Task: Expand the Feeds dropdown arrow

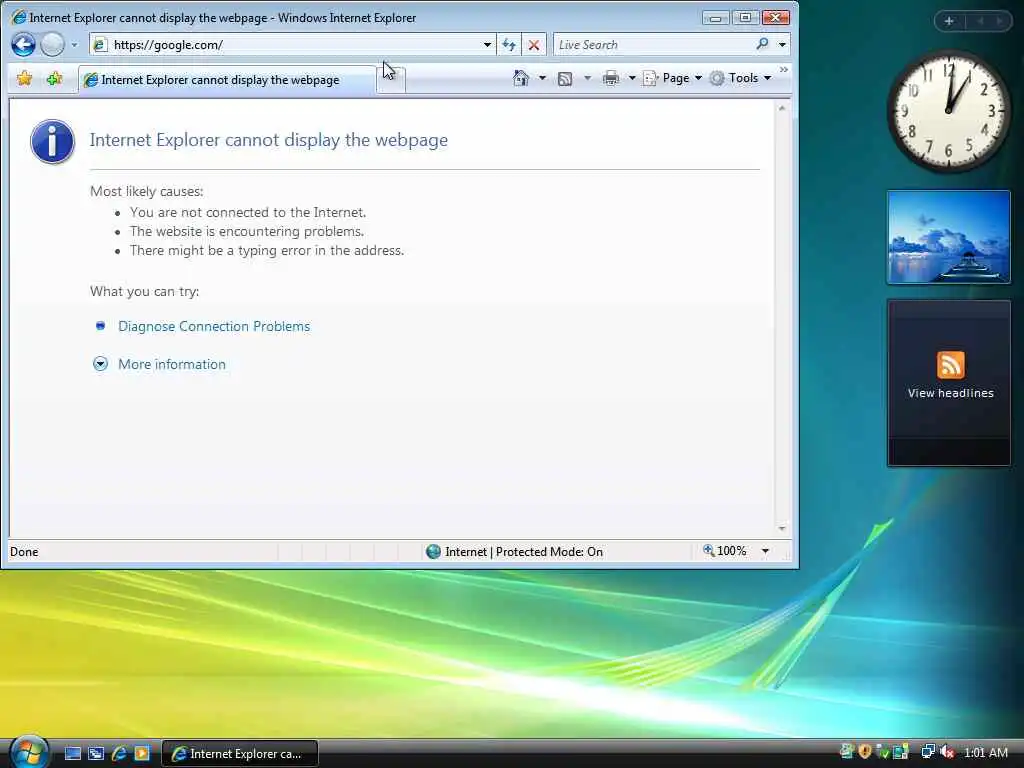Action: pyautogui.click(x=587, y=78)
